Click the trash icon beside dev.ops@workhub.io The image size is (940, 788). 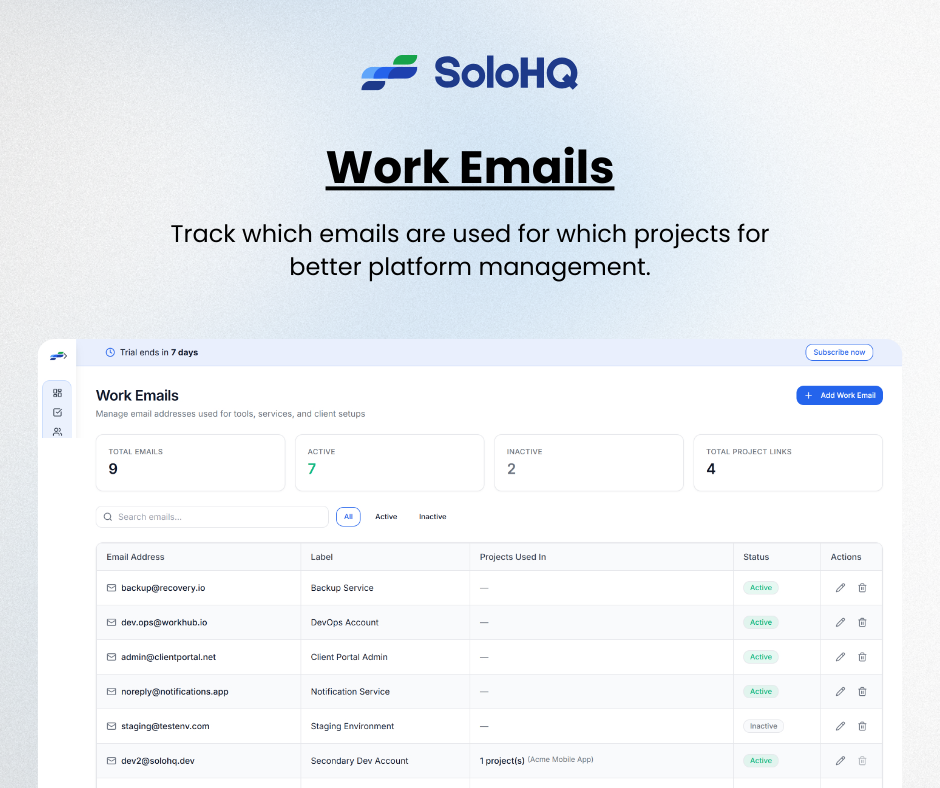pyautogui.click(x=862, y=621)
